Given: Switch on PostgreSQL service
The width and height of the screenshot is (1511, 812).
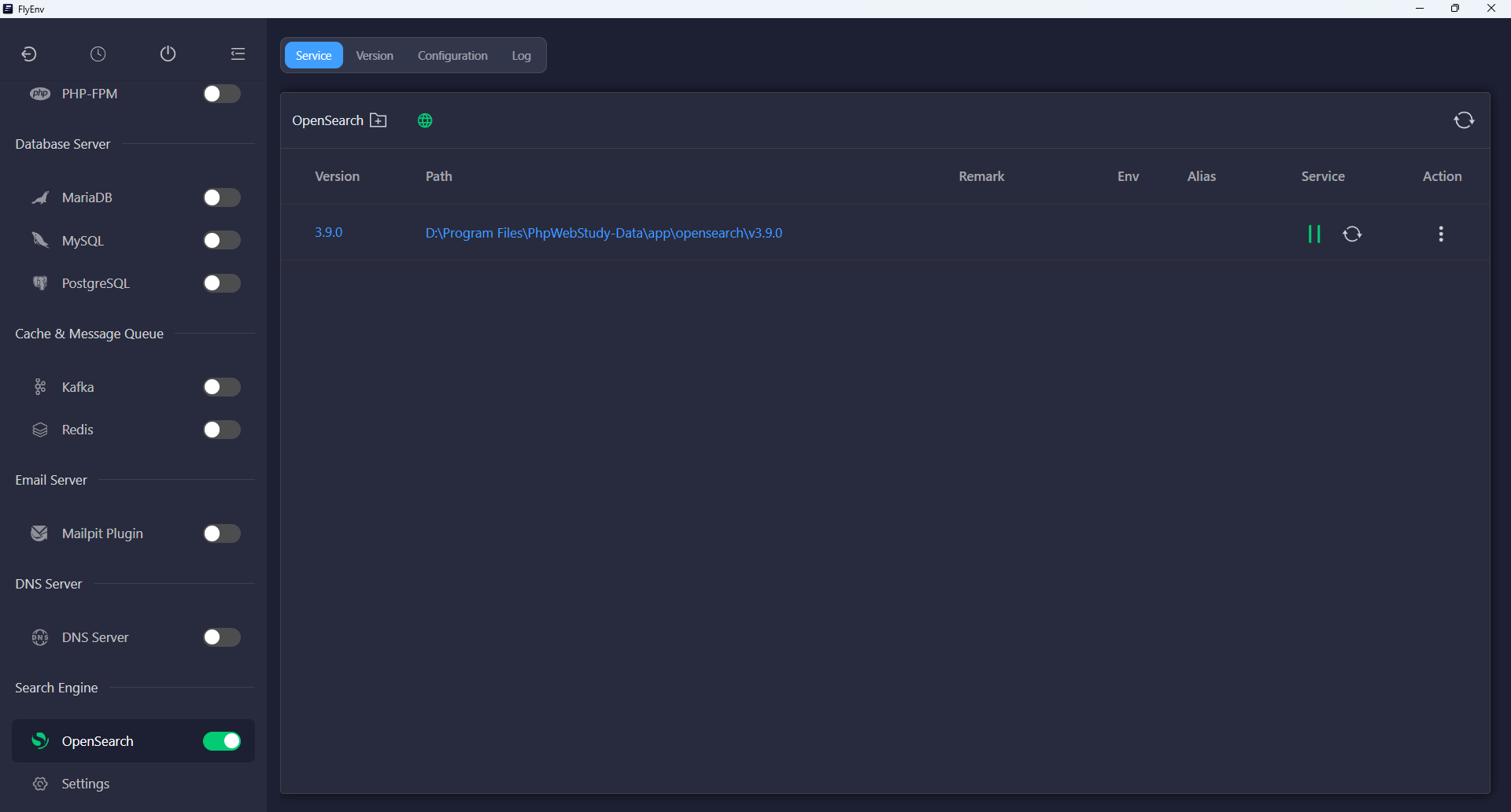Looking at the screenshot, I should tap(222, 283).
